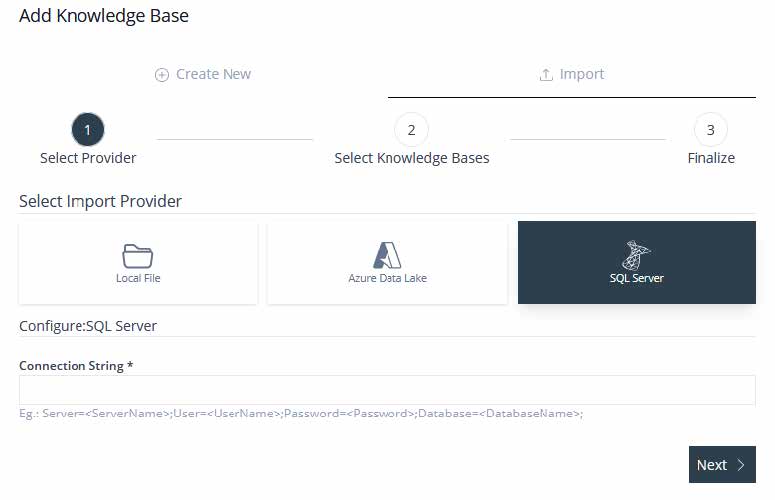
Task: Click the plus icon beside Create New
Action: [x=162, y=75]
